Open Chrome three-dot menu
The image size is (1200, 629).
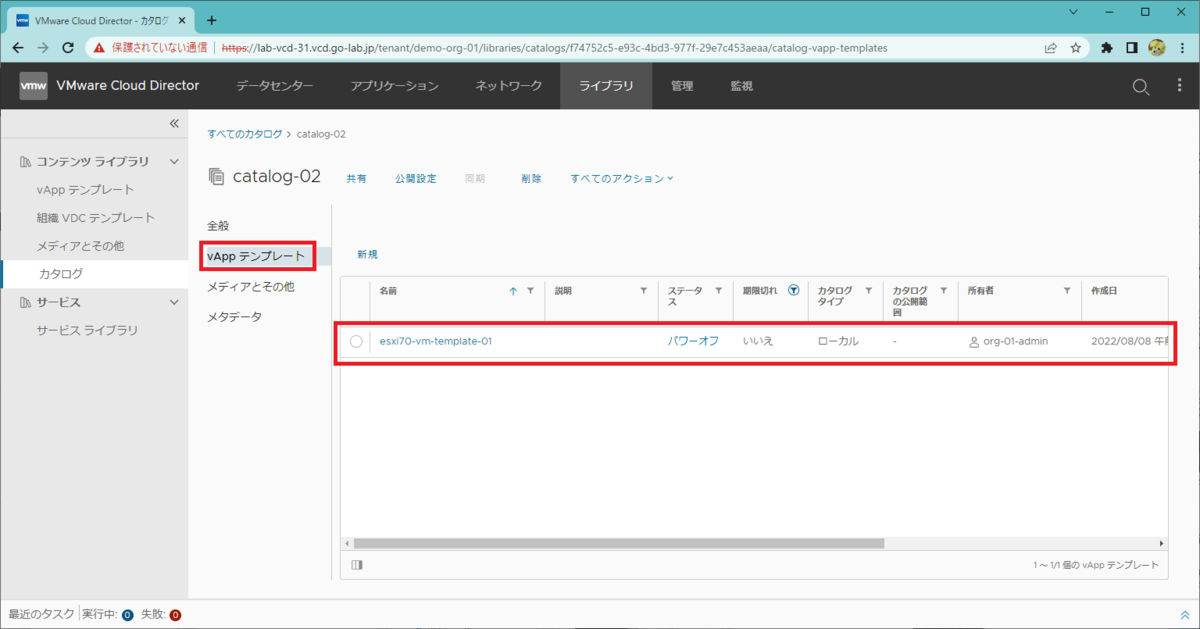pyautogui.click(x=1181, y=47)
